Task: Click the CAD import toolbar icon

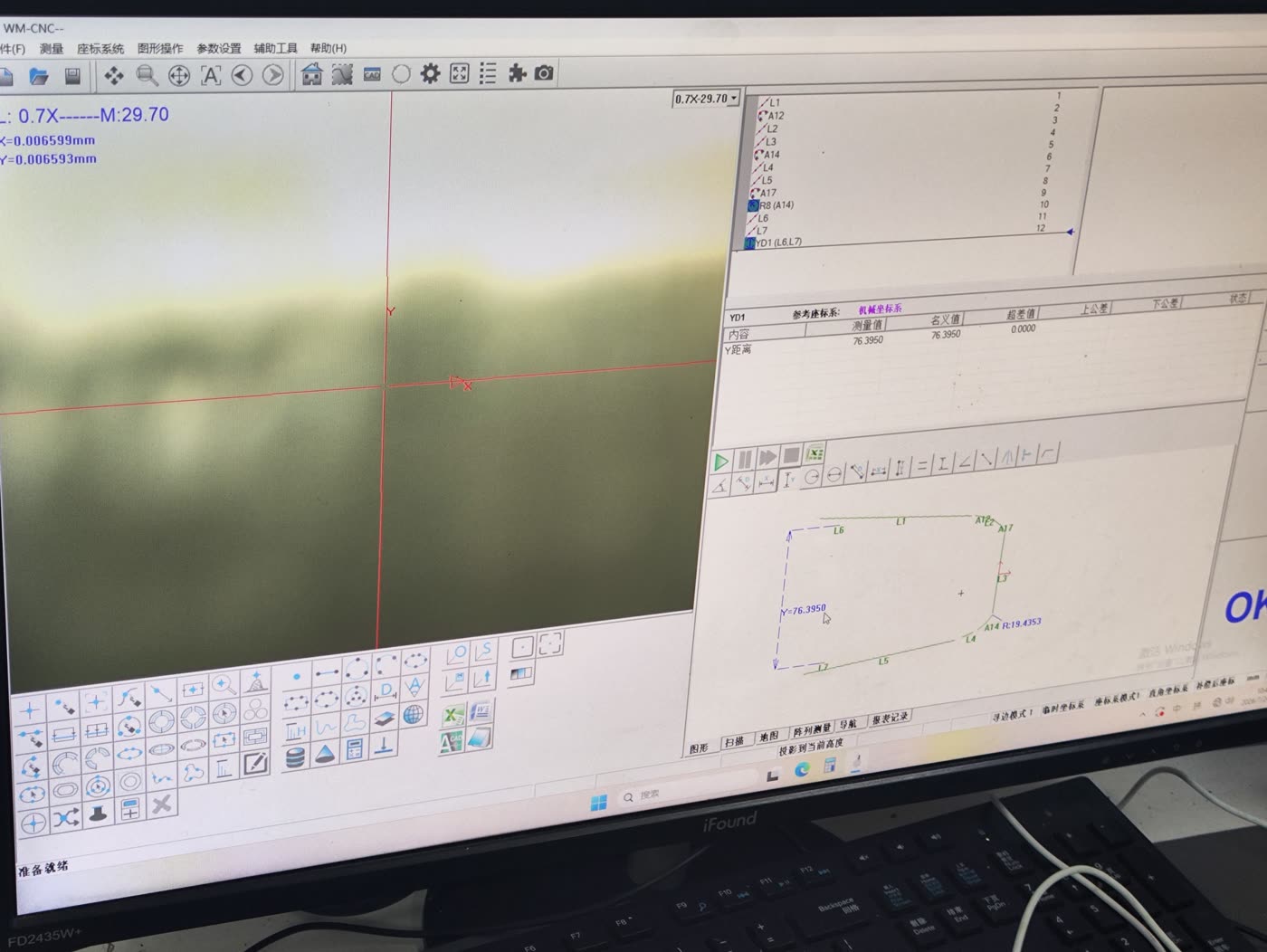Action: [372, 74]
